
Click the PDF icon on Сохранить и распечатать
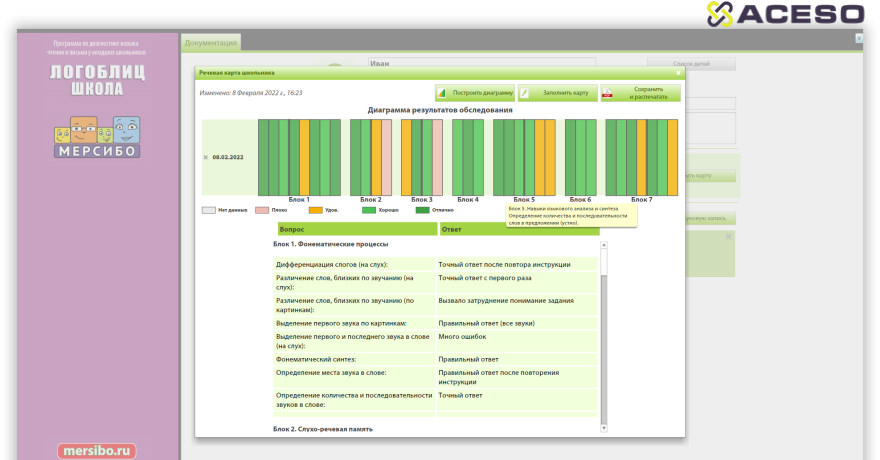pos(607,93)
